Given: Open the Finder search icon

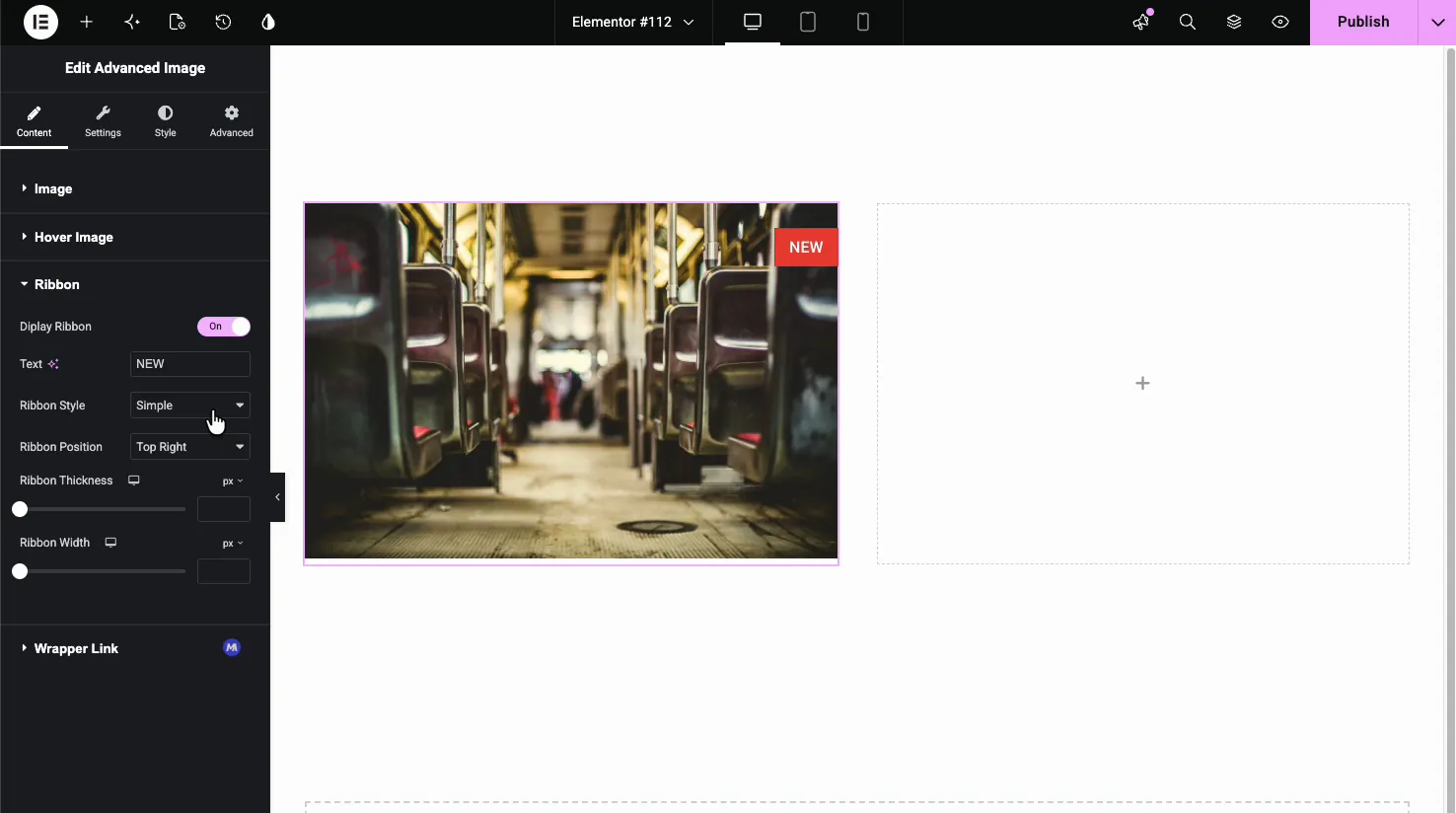Looking at the screenshot, I should pos(1188,22).
